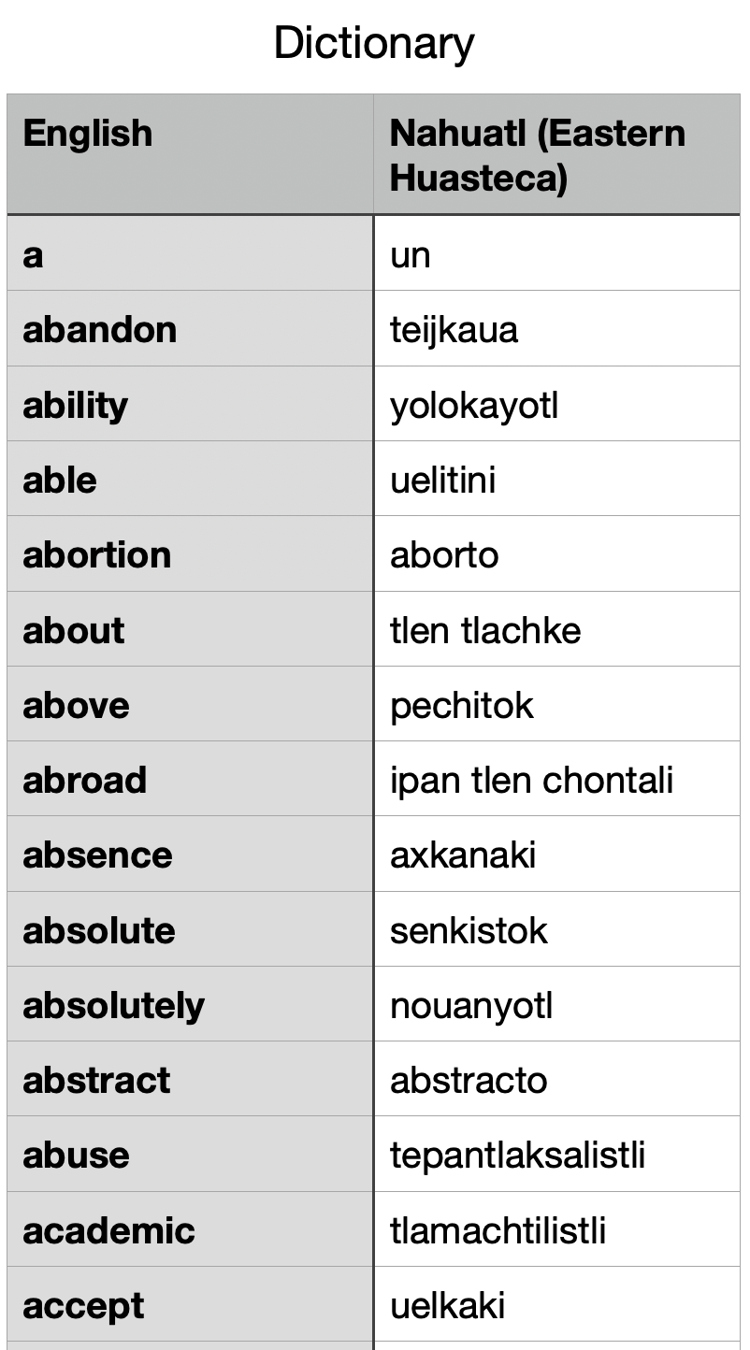Select the 'ability' row header cell
This screenshot has height=1350, width=750.
point(76,405)
